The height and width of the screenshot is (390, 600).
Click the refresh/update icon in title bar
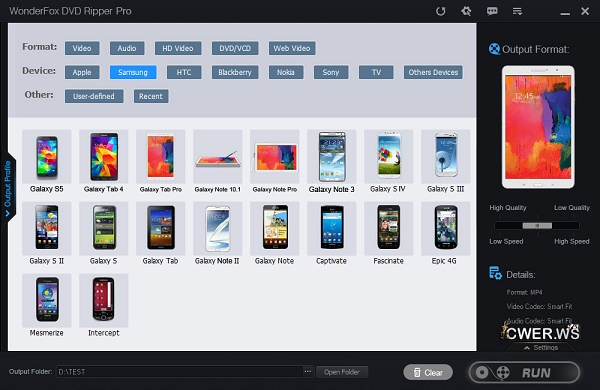(x=440, y=11)
